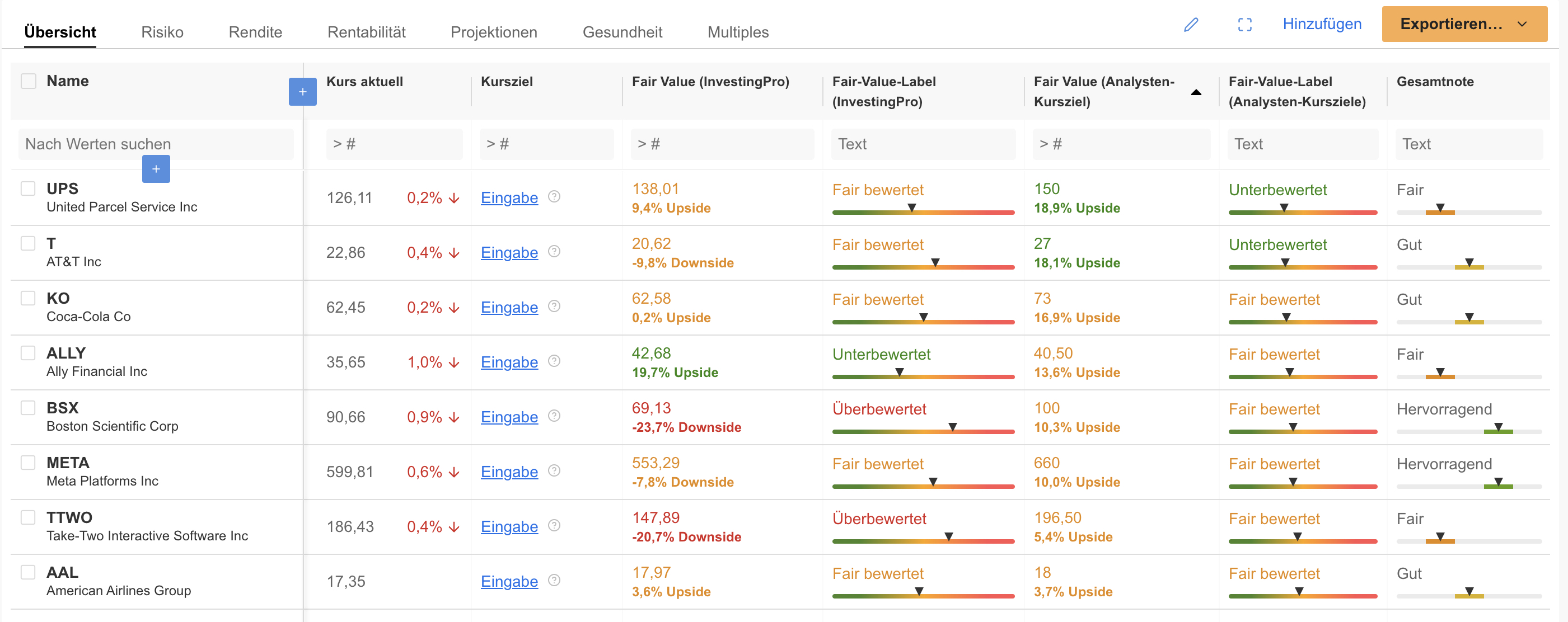This screenshot has width=1568, height=622.
Task: Click the down arrow beside BSX 0,9% change
Action: click(453, 417)
